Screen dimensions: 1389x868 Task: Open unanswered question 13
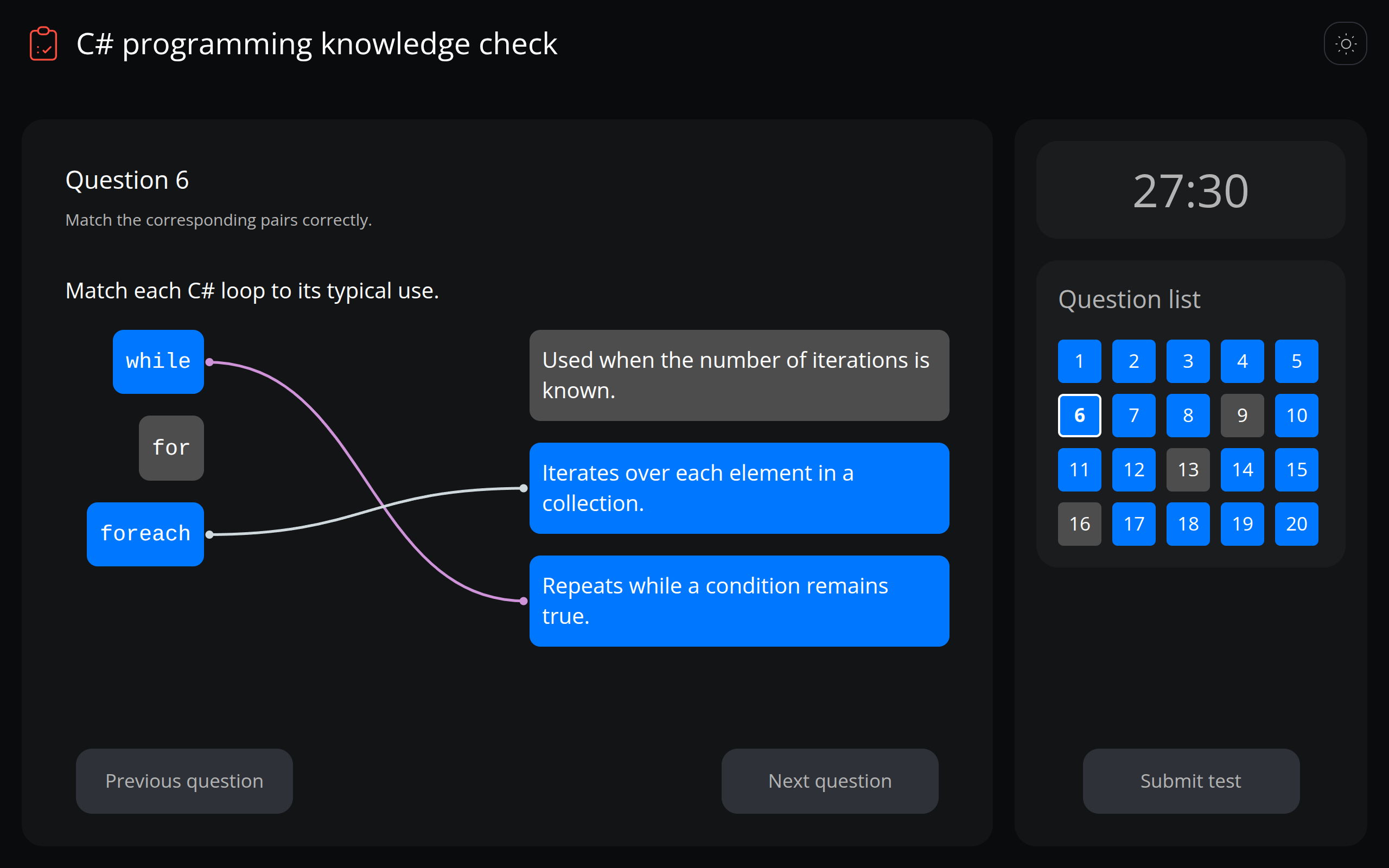coord(1188,470)
